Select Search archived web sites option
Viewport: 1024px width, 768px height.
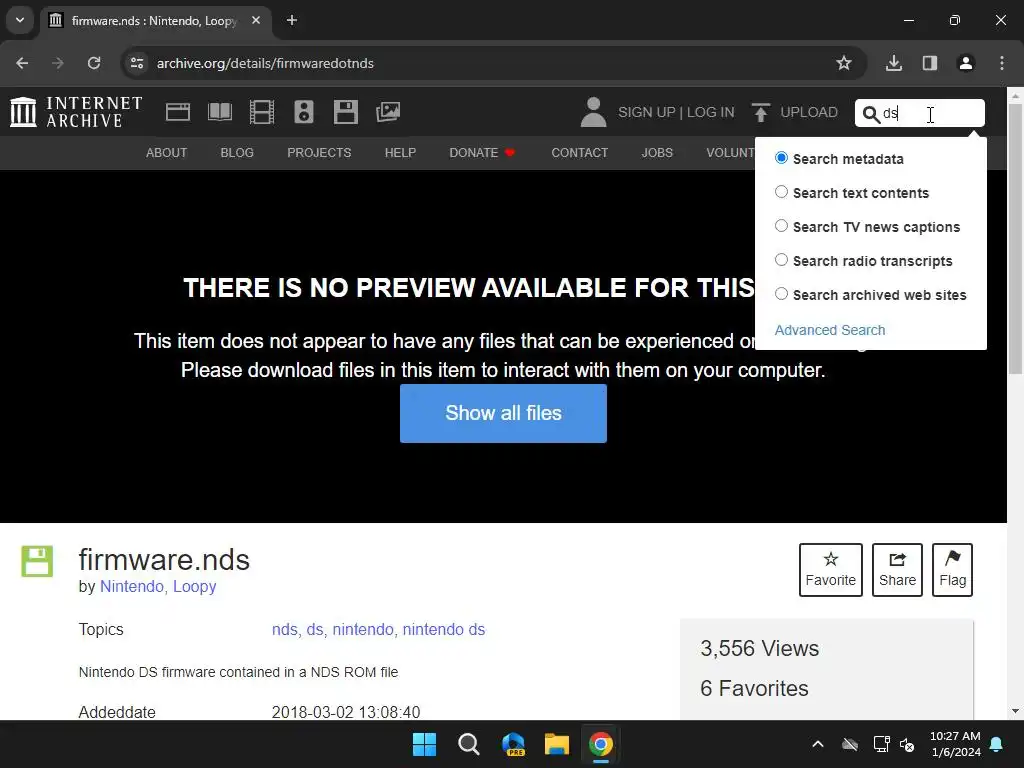point(781,294)
